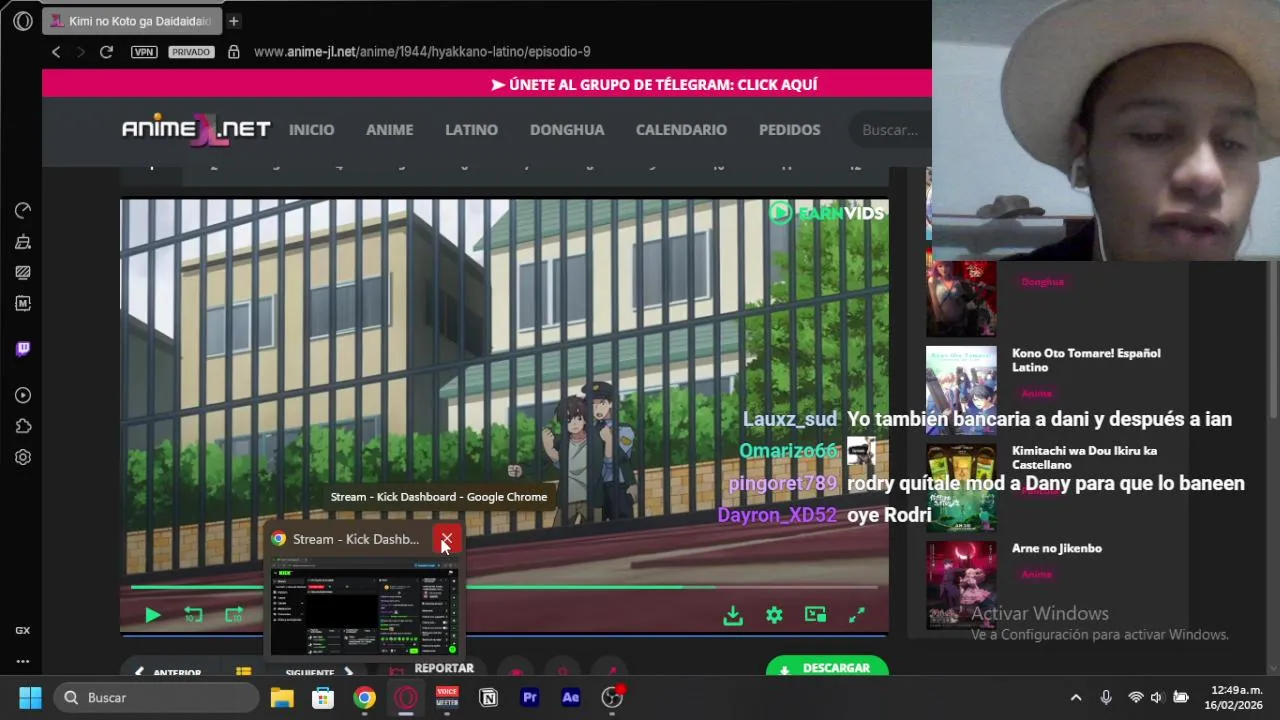Open the M chip icon in sidebar
The width and height of the screenshot is (1280, 720).
point(23,303)
